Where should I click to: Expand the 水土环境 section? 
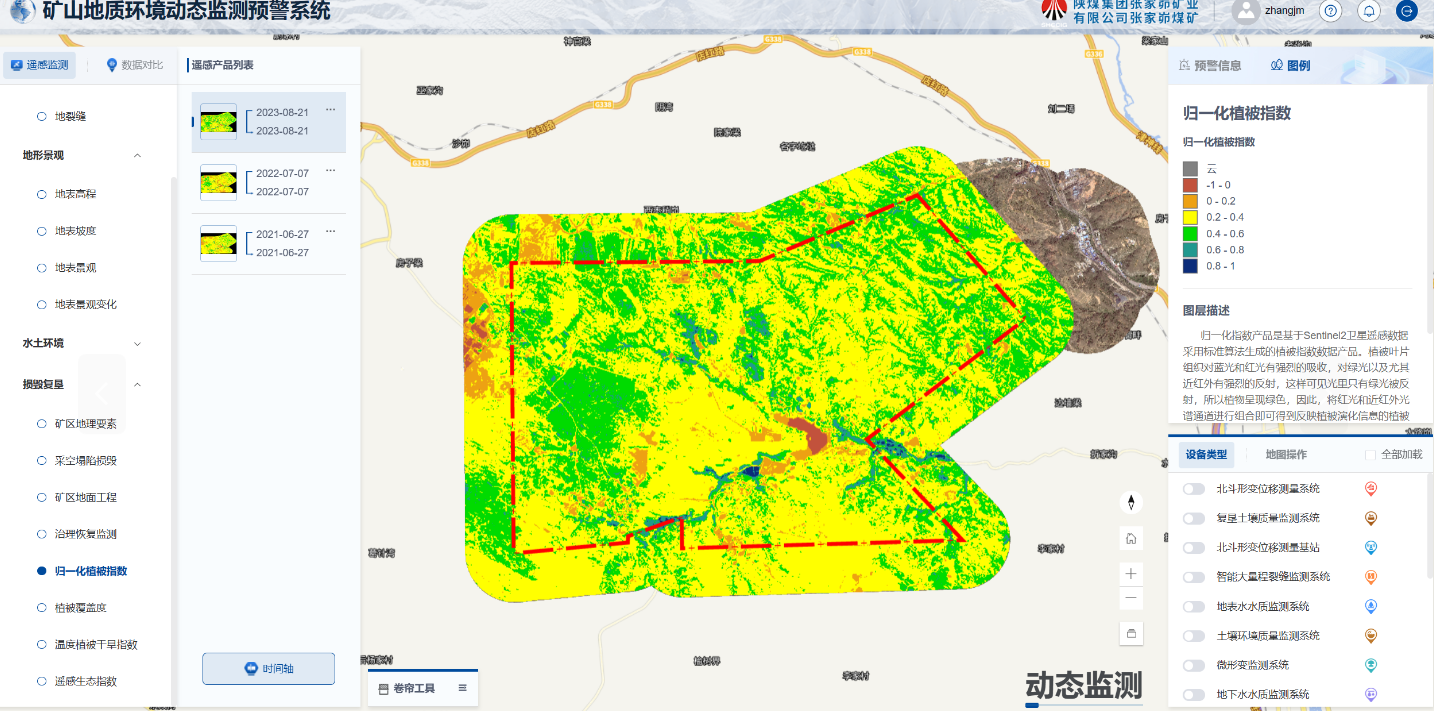pyautogui.click(x=137, y=343)
